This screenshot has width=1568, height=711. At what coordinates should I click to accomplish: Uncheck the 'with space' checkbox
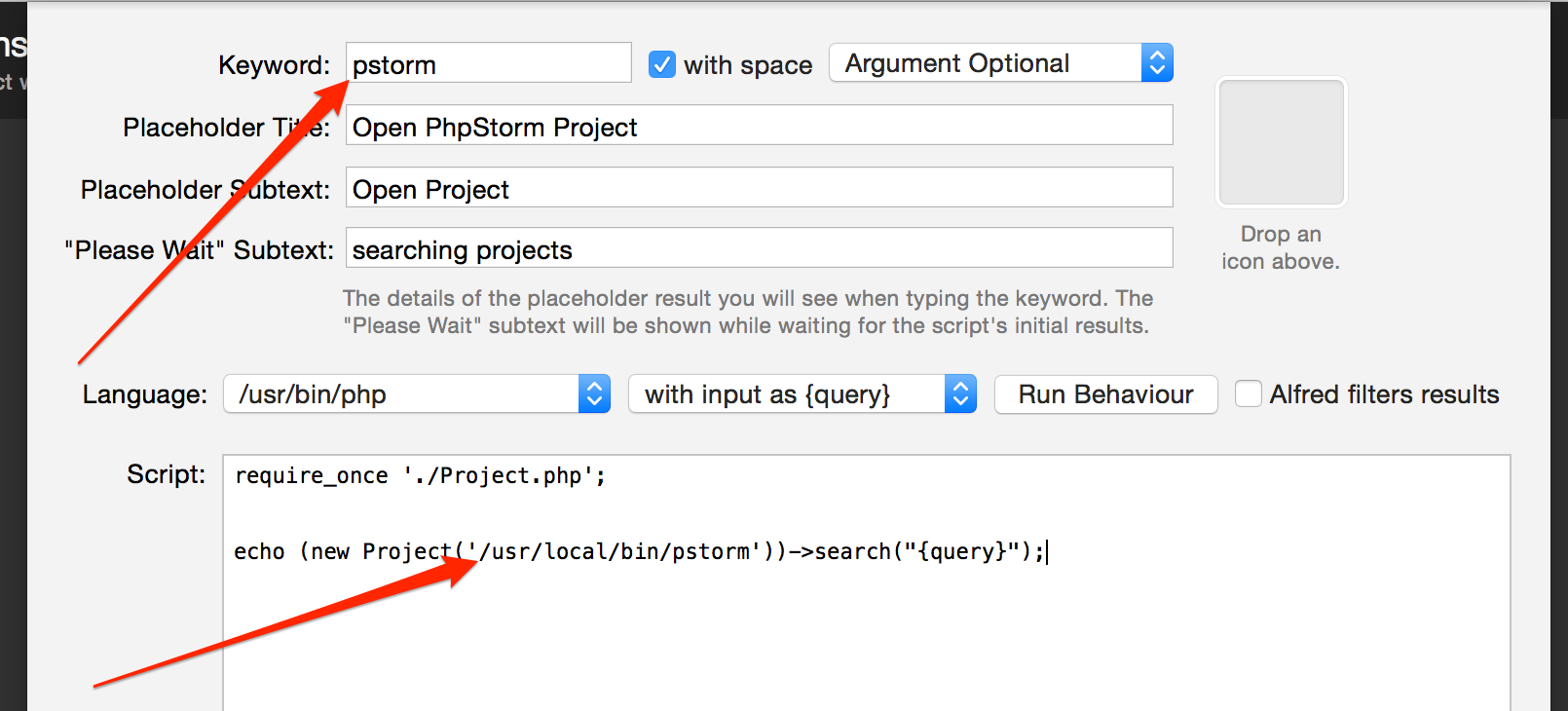click(x=662, y=64)
